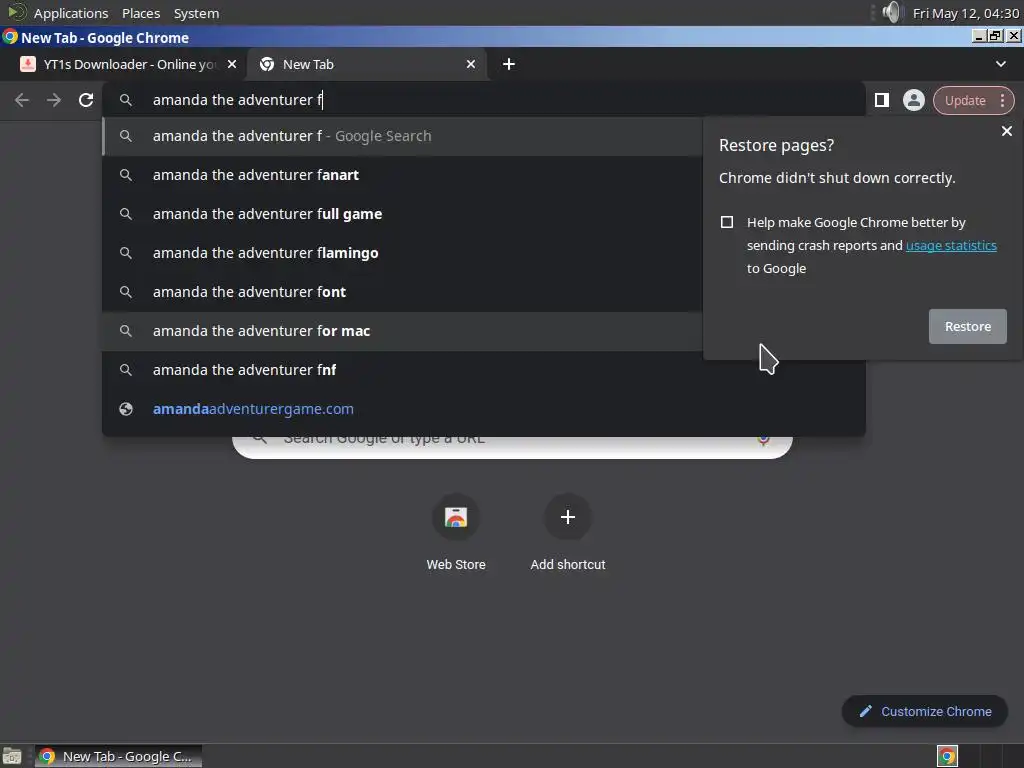The width and height of the screenshot is (1024, 768).
Task: Choose the 'amanda the adventurer font' suggestion
Action: tap(402, 292)
